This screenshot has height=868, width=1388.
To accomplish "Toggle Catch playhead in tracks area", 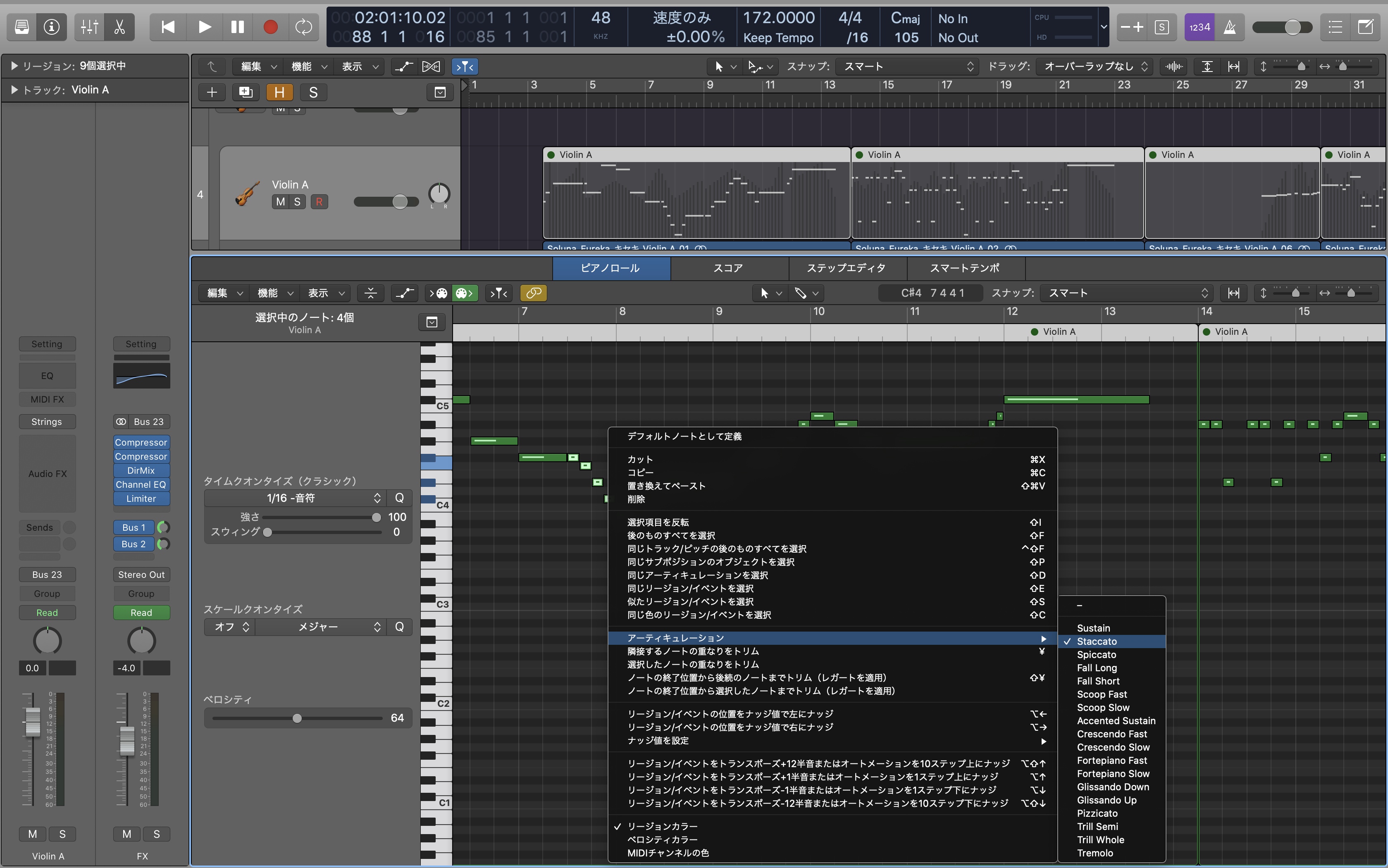I will pyautogui.click(x=465, y=67).
